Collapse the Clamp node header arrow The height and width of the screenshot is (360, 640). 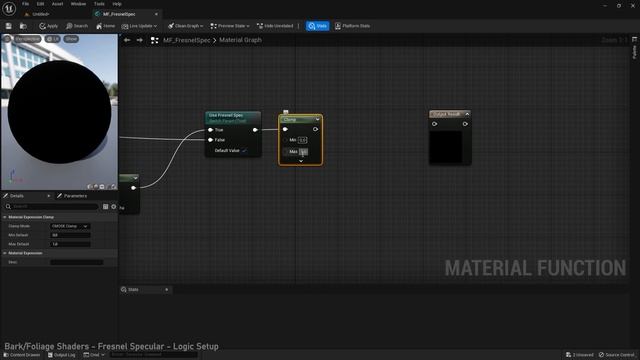click(317, 120)
